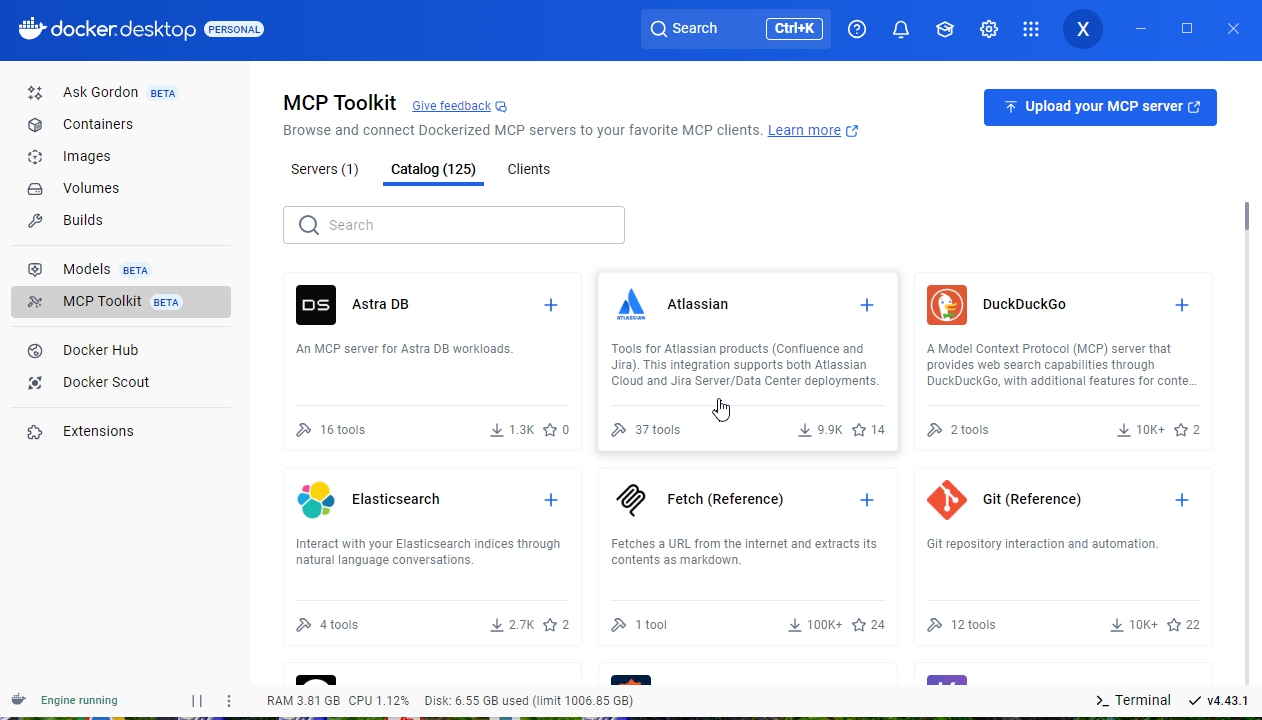Select MCP Toolkit in the sidebar
1262x720 pixels.
pyautogui.click(x=120, y=301)
